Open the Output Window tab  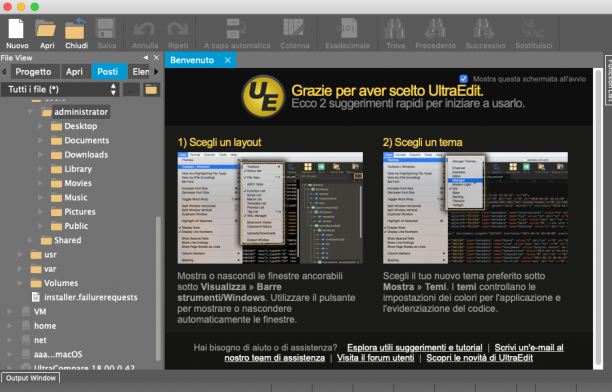point(30,378)
